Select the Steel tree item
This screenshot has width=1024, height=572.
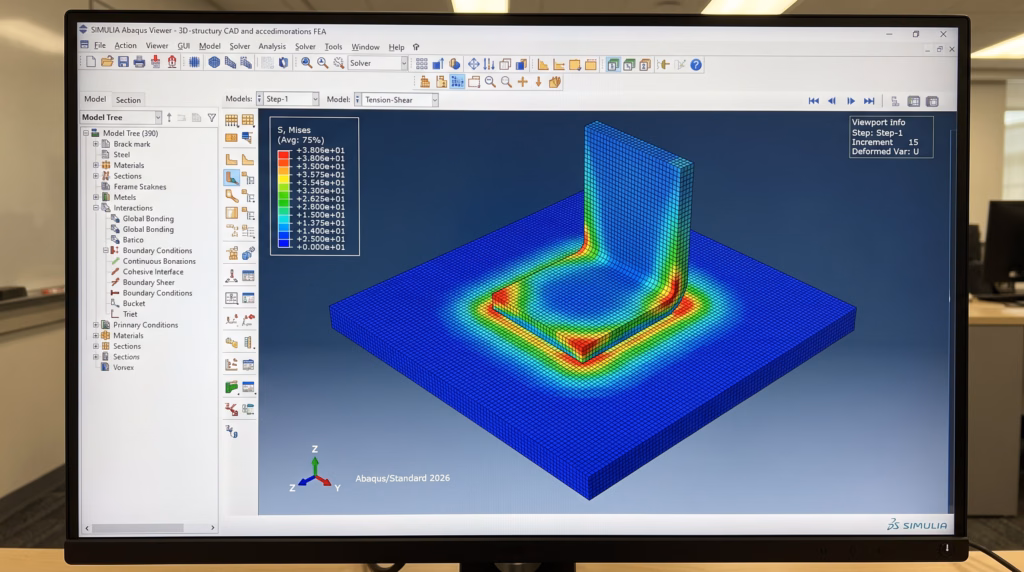pos(121,155)
